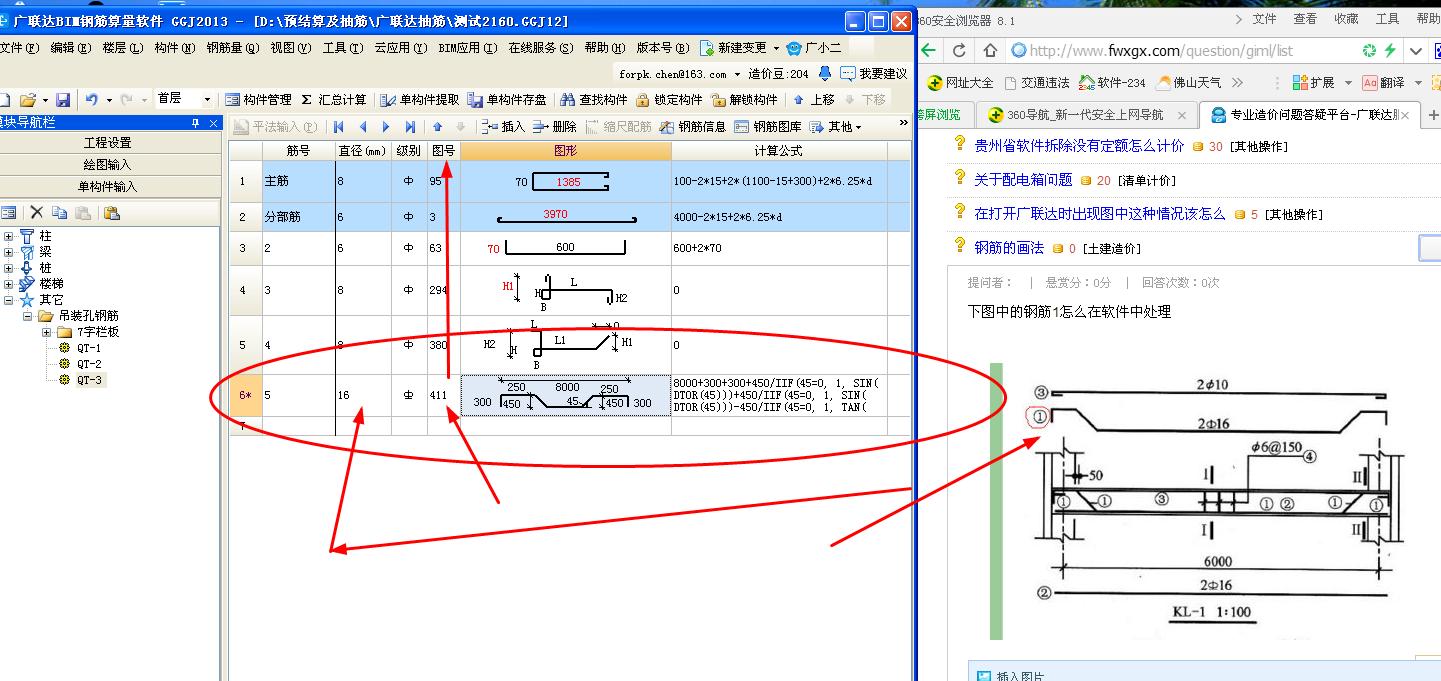Click notification bell icon near 造价豆
Screen dimensions: 1441x681
[x=825, y=73]
